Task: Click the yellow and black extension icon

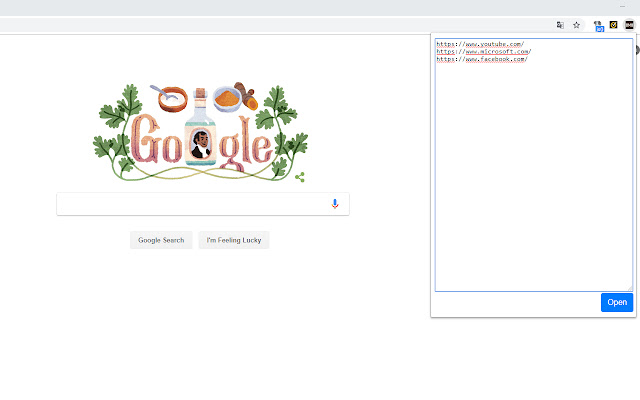Action: tap(613, 25)
